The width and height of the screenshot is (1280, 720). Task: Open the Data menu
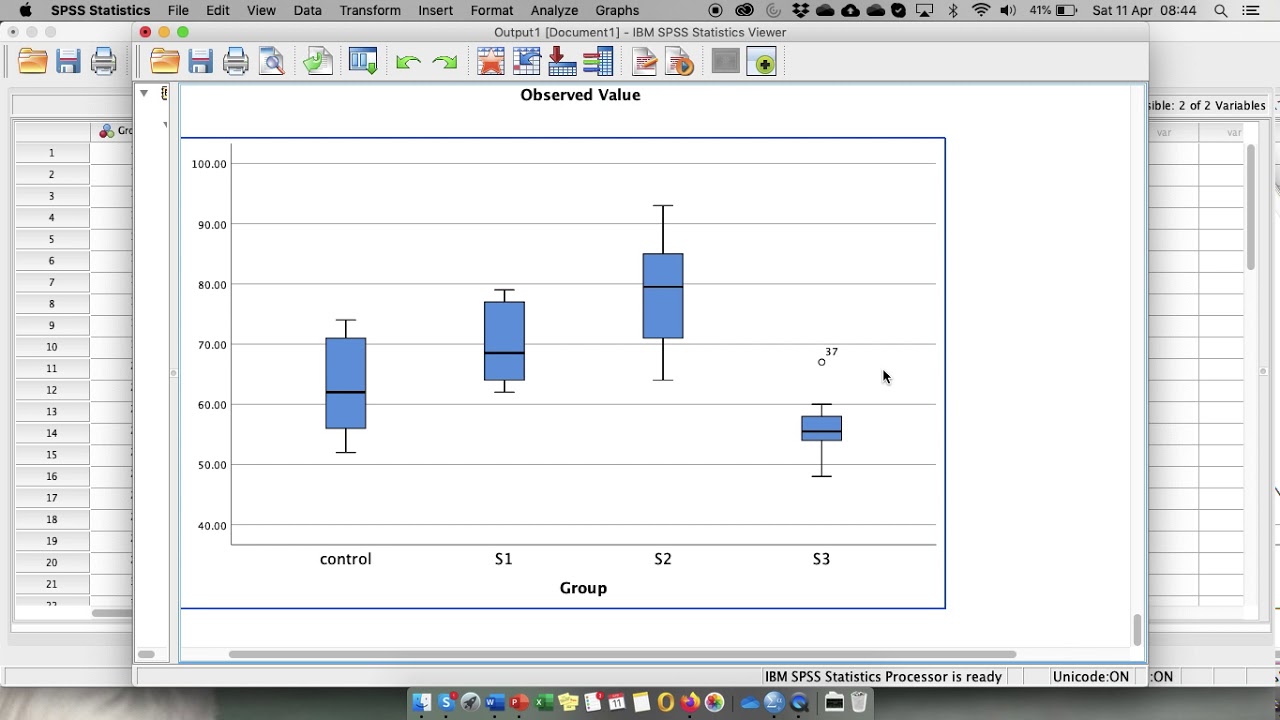(307, 10)
